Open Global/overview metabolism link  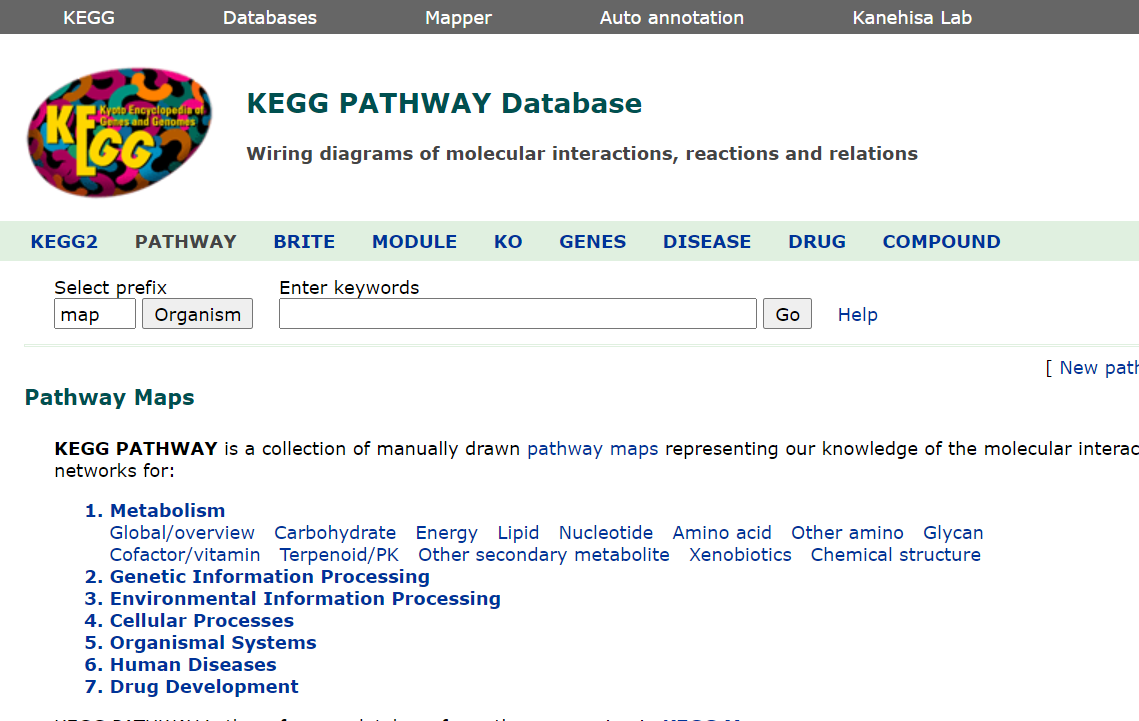tap(182, 533)
